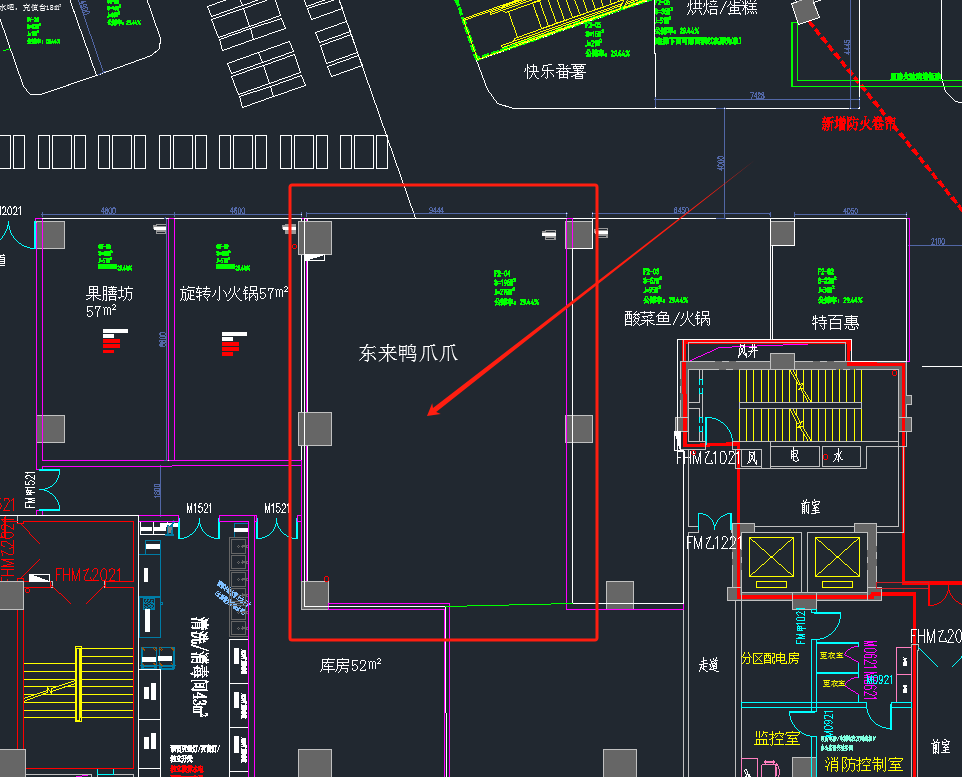Screen dimensions: 962x777
Task: Click the 监控室 room label
Action: coord(777,739)
